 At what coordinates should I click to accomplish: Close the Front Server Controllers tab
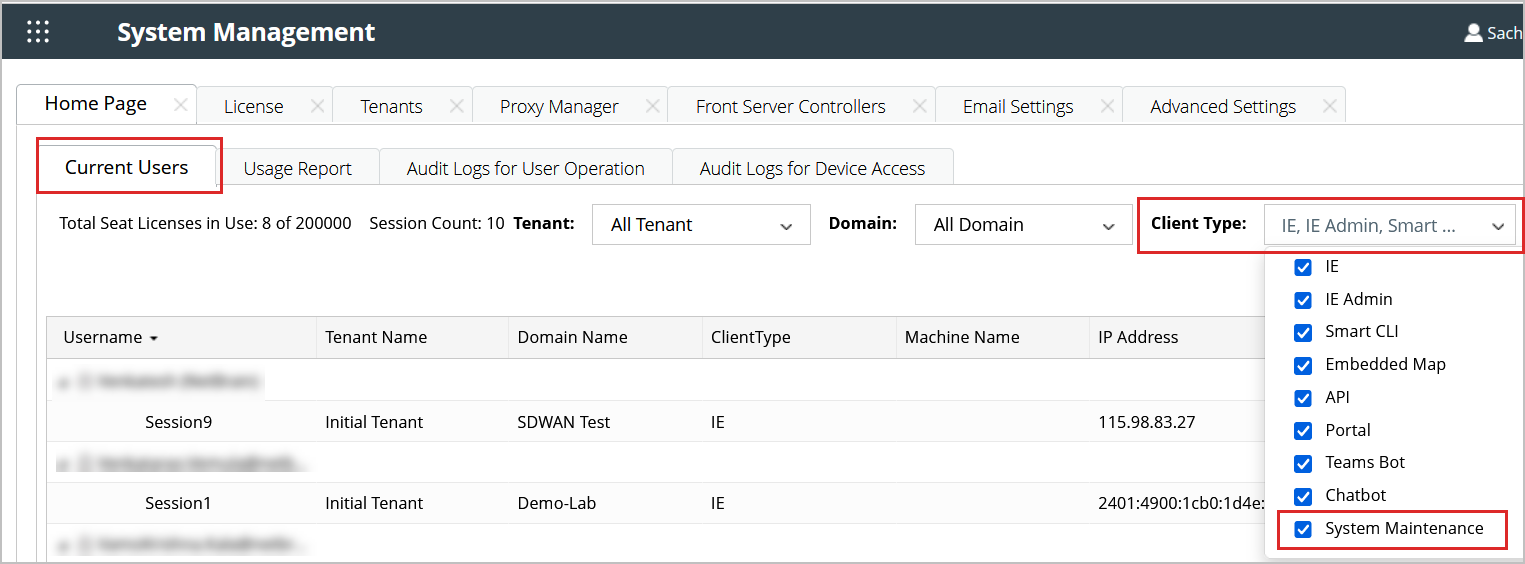[x=919, y=106]
